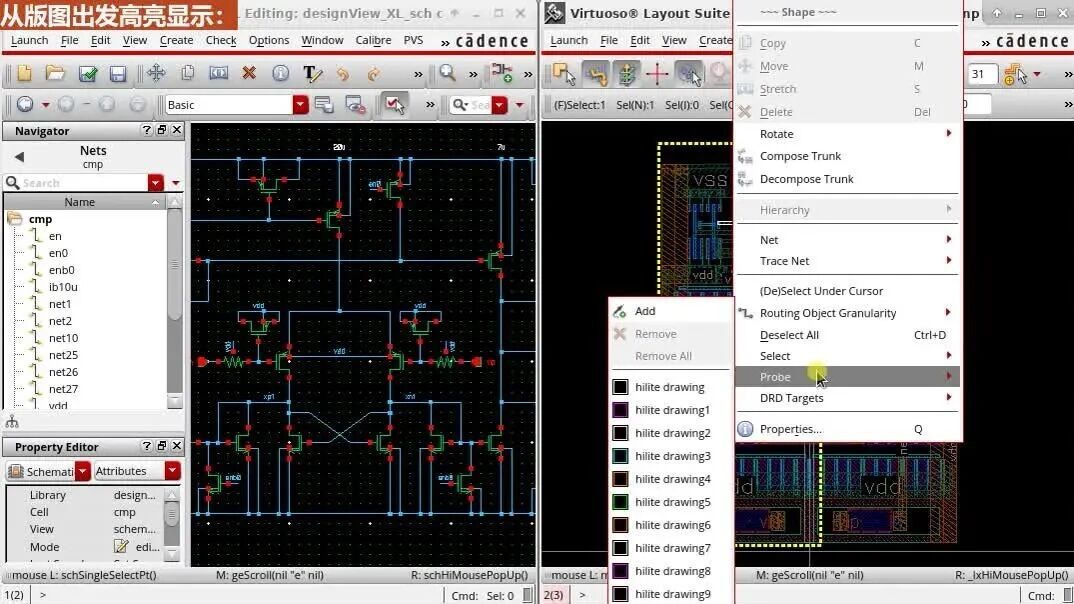Click the Go back round button in schematic toolbar
1074x604 pixels.
(x=25, y=104)
